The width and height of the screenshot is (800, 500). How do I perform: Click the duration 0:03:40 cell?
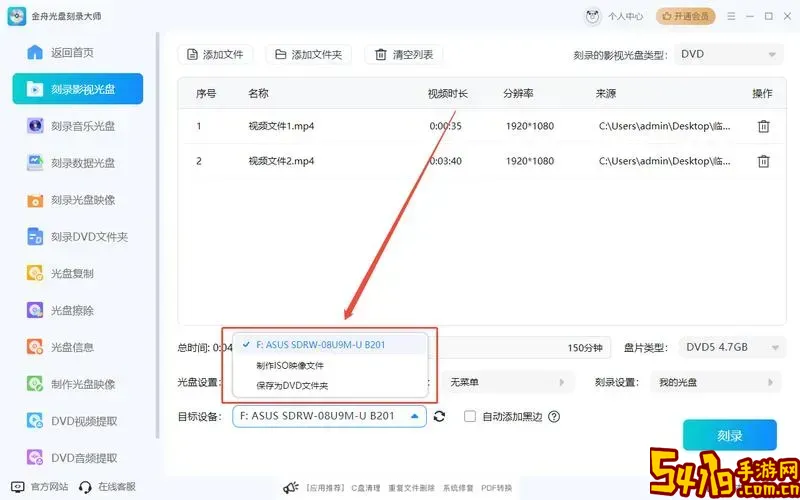[x=445, y=161]
